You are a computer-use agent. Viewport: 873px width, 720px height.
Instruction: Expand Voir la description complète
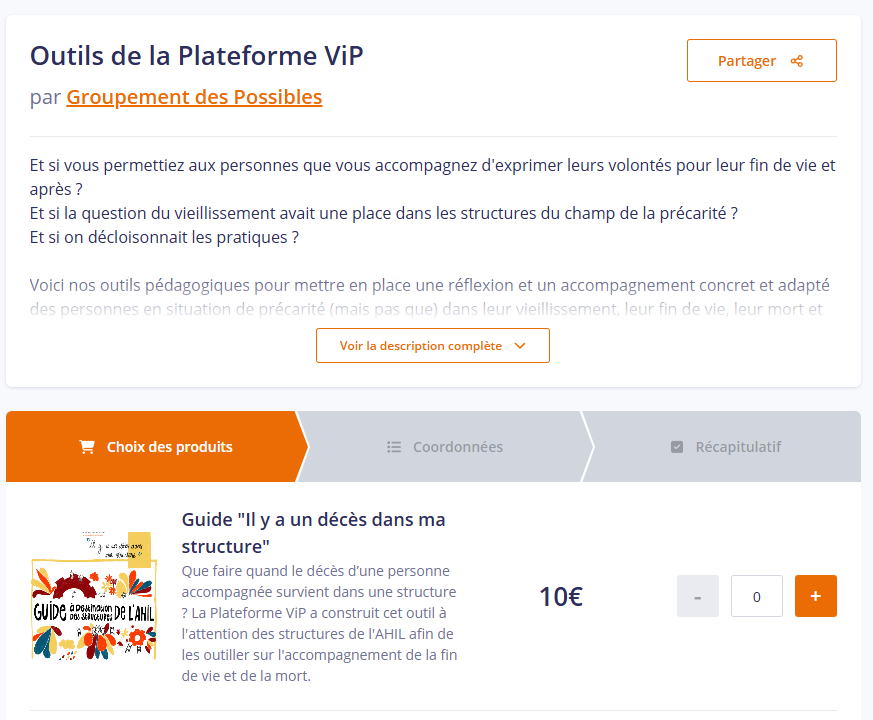[x=433, y=345]
